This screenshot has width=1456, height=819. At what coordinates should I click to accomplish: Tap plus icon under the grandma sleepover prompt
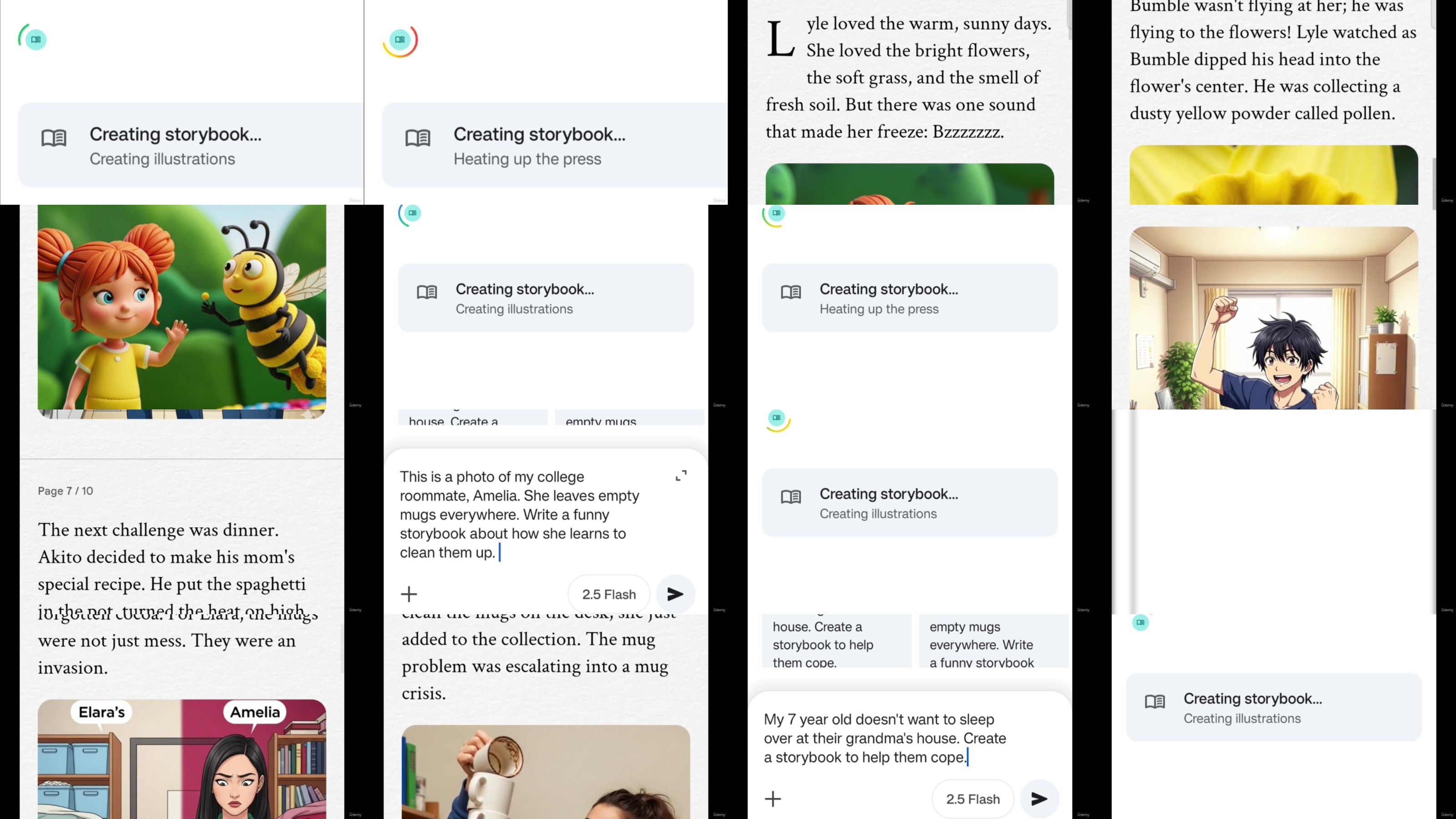[x=773, y=799]
